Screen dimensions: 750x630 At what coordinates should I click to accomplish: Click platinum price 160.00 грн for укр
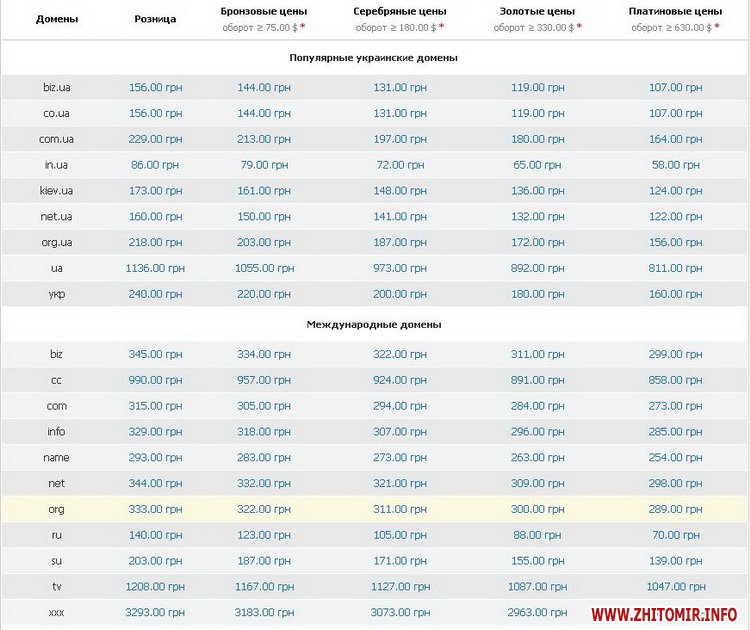(x=675, y=294)
